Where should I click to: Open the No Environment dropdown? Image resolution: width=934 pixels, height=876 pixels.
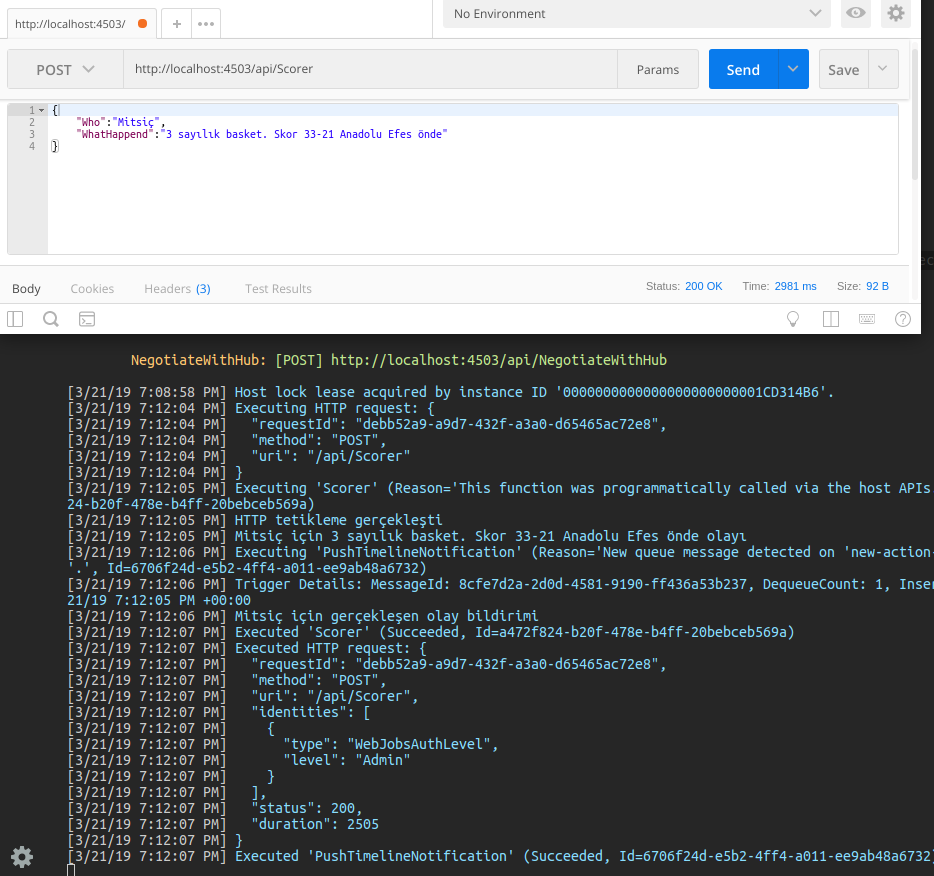[x=637, y=14]
